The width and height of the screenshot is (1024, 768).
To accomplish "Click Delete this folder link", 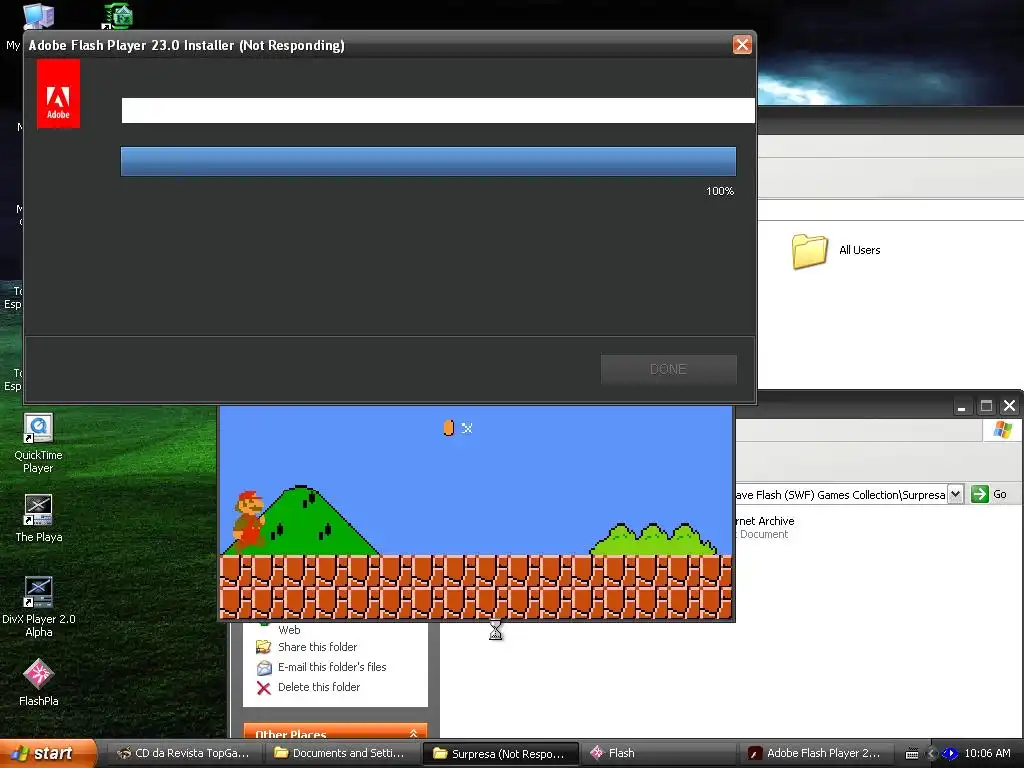I will coord(319,687).
